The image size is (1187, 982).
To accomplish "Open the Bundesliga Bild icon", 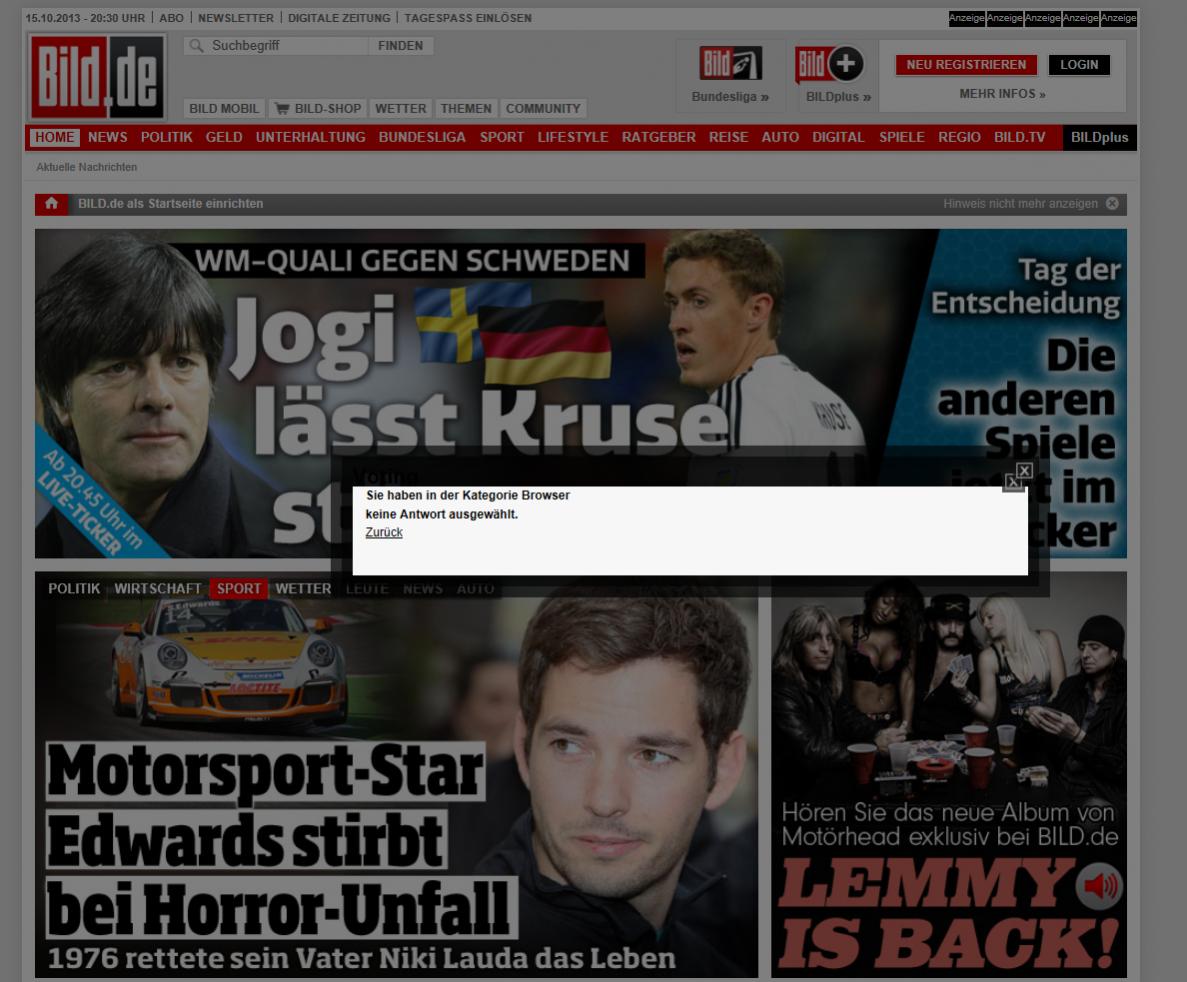I will (730, 63).
